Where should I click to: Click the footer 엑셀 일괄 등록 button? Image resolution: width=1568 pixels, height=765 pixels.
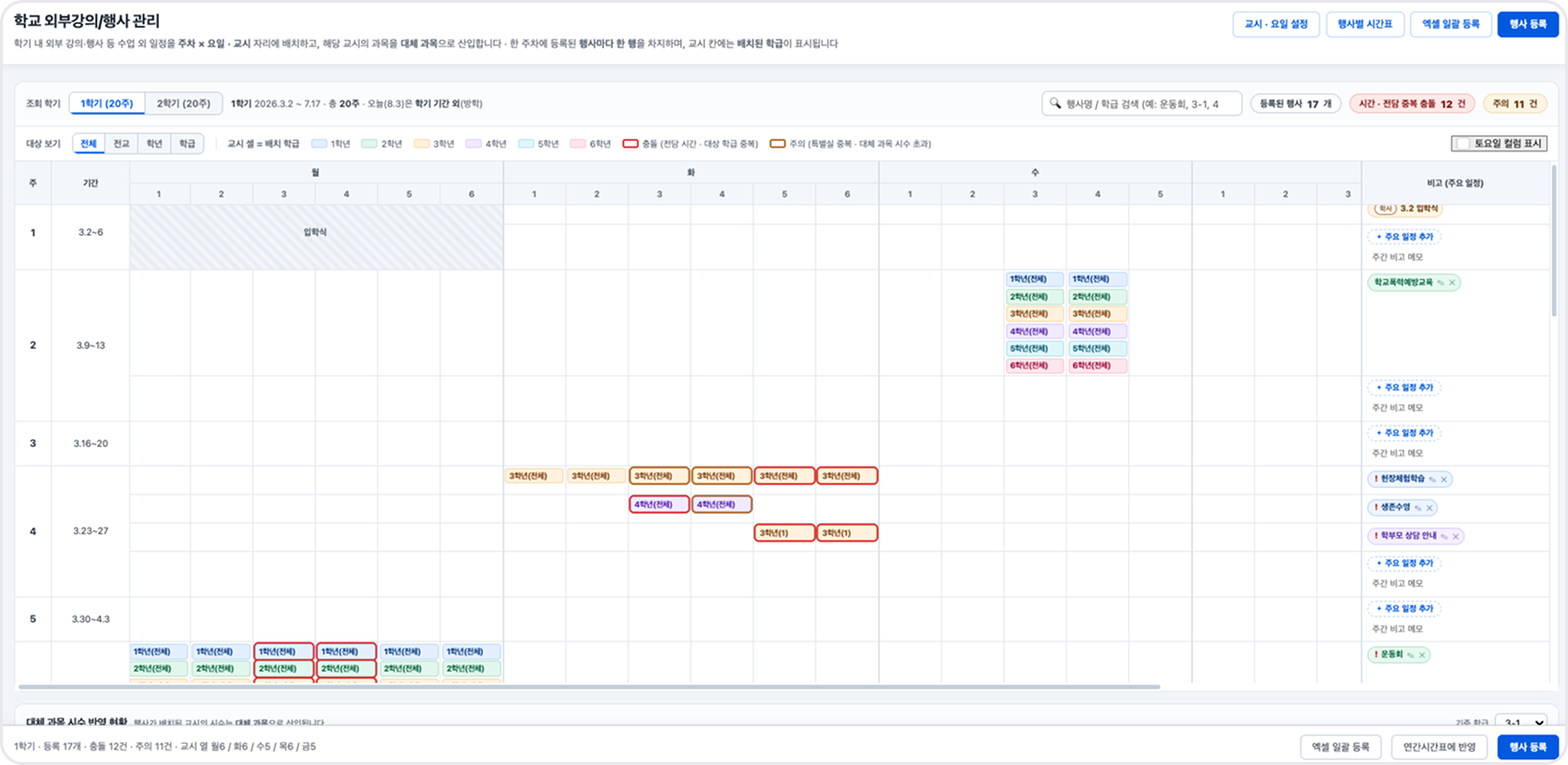pyautogui.click(x=1341, y=747)
